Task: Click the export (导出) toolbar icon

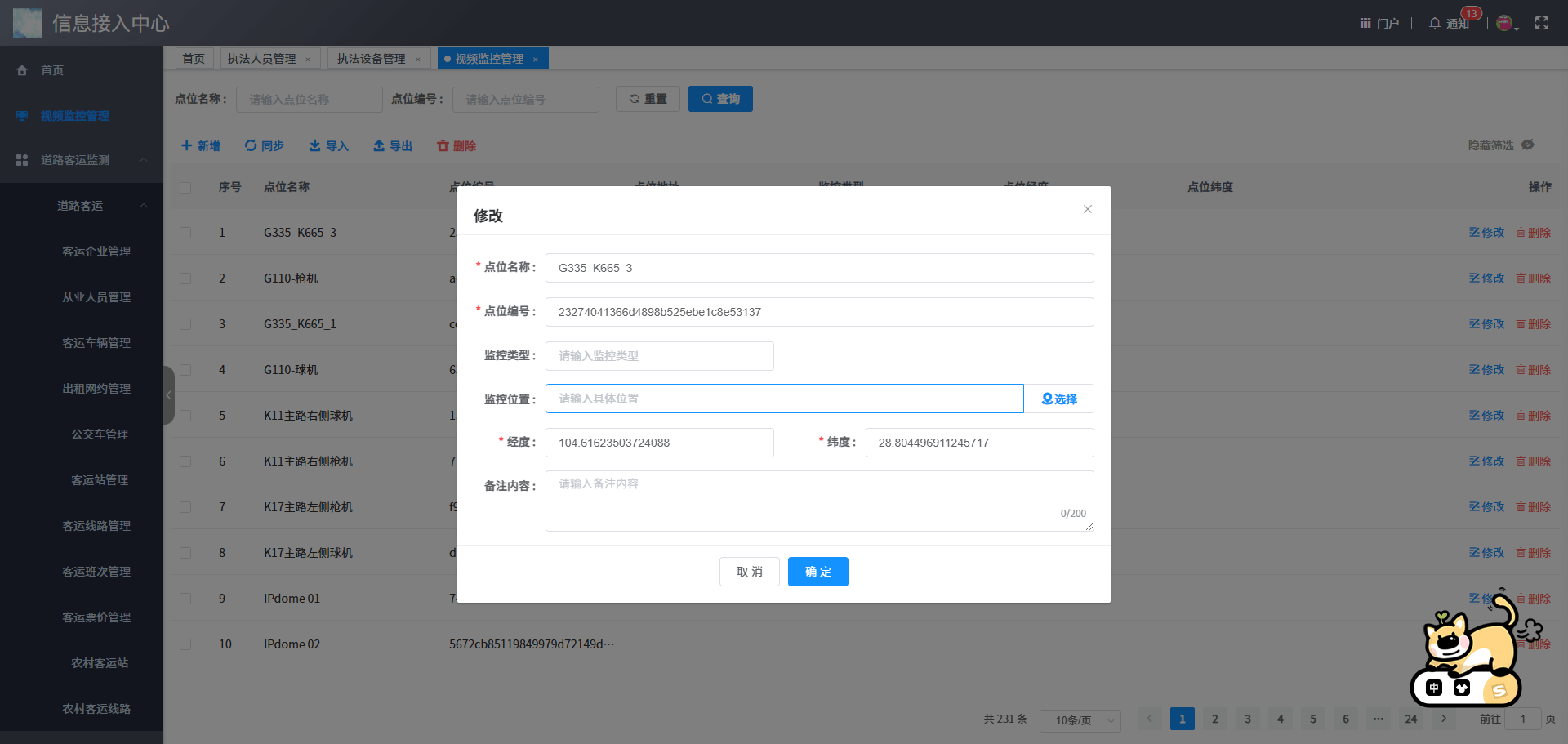Action: [x=379, y=145]
